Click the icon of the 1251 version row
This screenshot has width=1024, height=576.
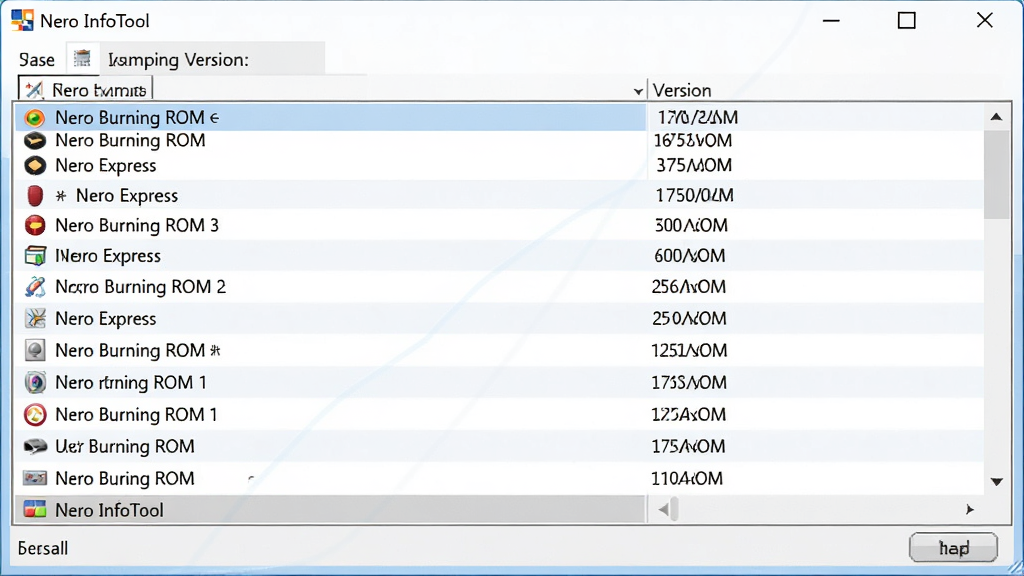click(x=35, y=350)
